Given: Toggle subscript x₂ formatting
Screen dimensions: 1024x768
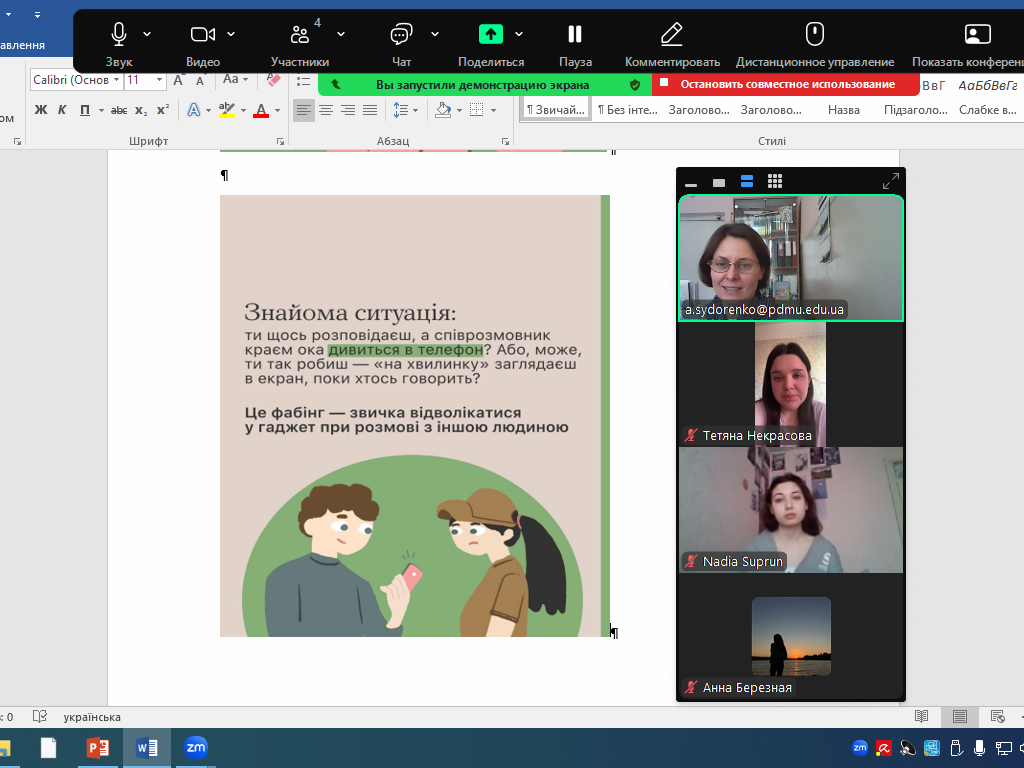Looking at the screenshot, I should [x=141, y=110].
